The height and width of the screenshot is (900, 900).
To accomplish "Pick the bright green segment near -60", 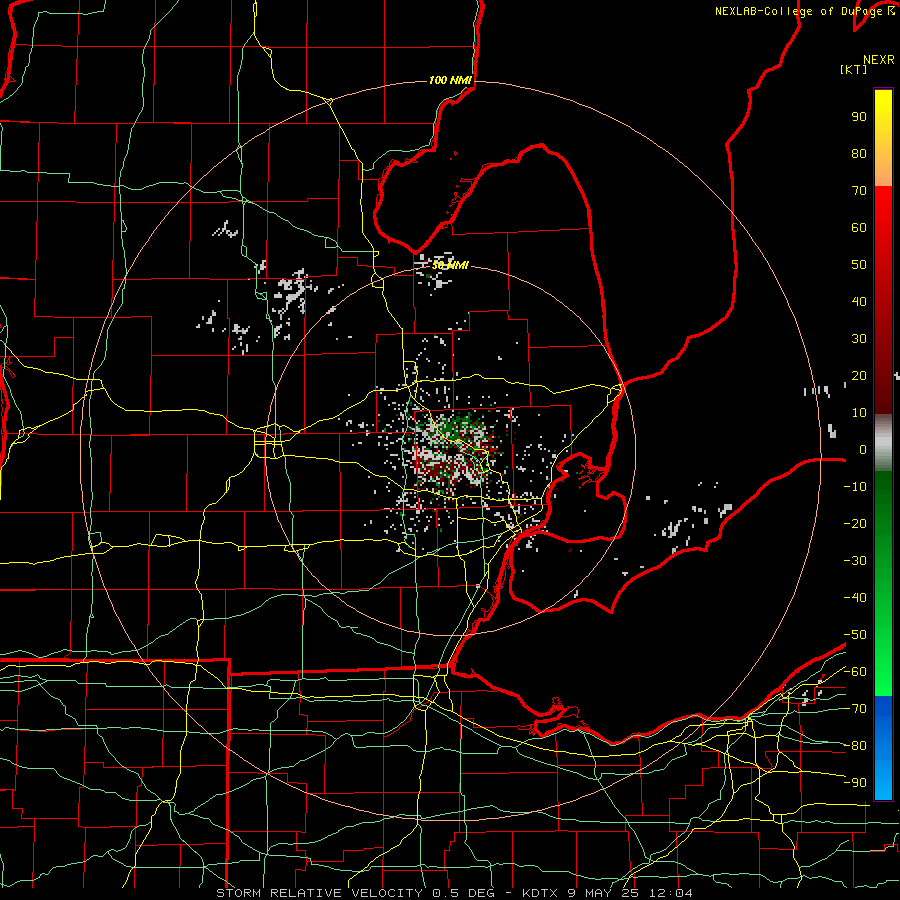I will [883, 672].
